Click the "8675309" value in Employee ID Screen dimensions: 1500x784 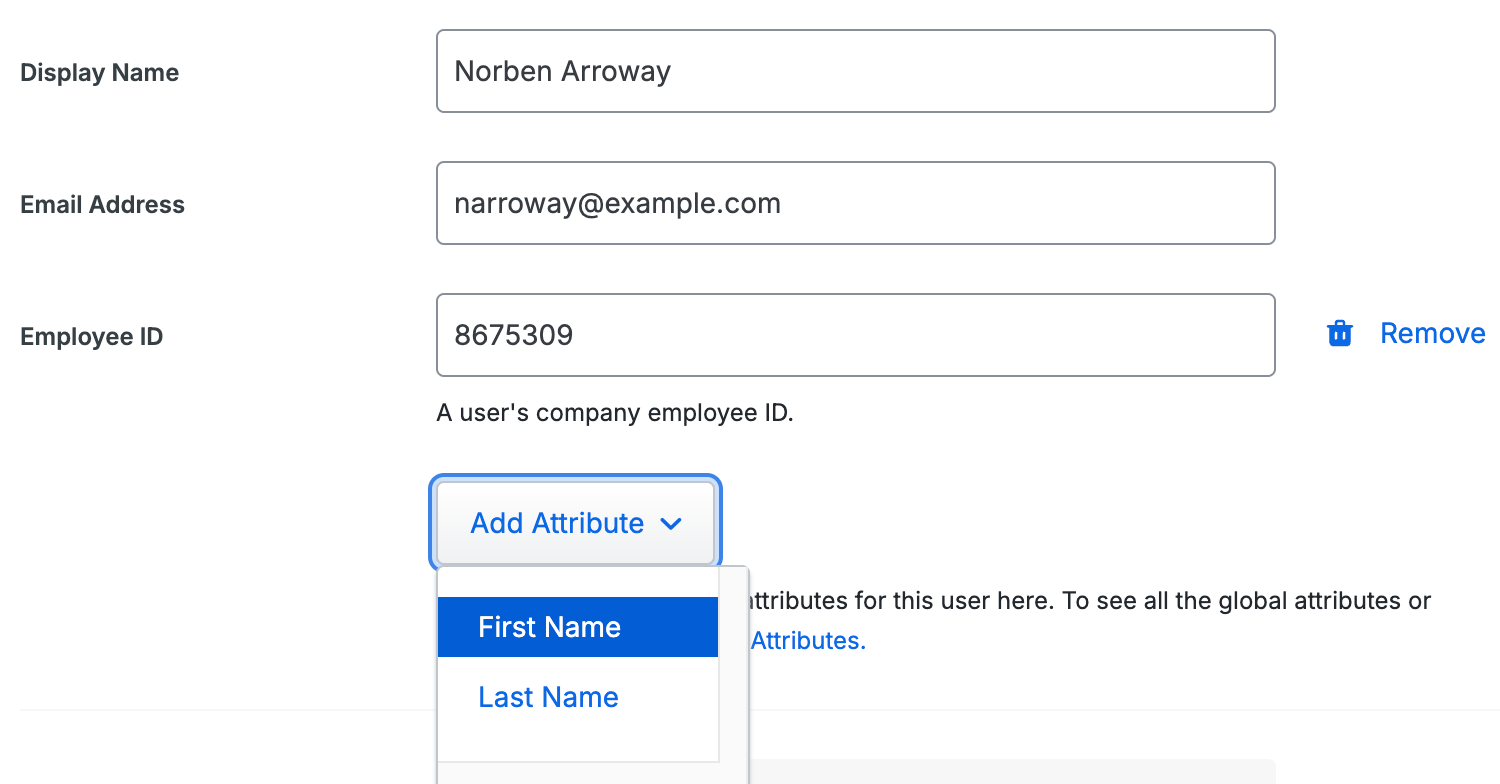[x=513, y=335]
